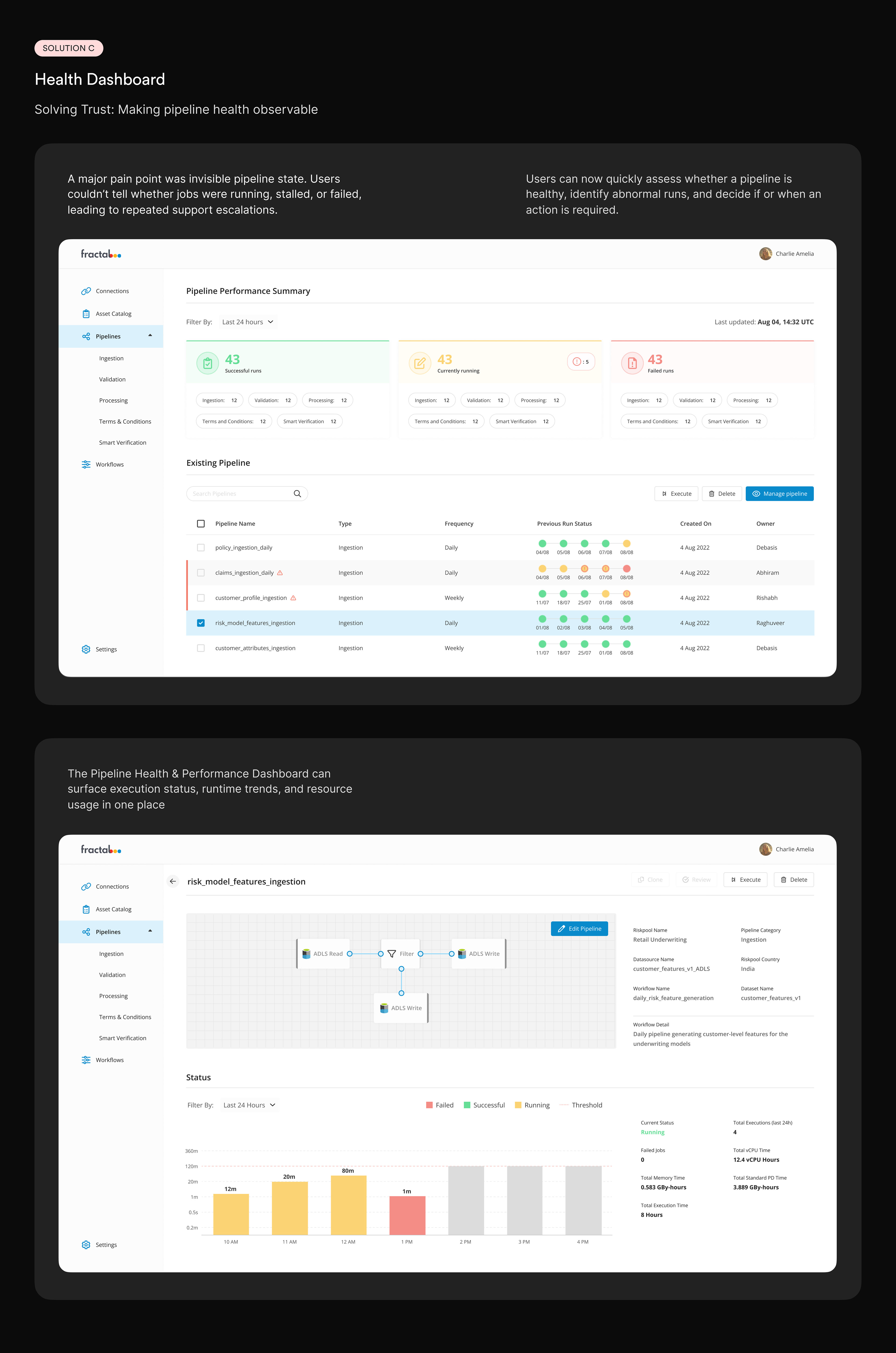Open the Last 24 Hours status filter dropdown
The image size is (896, 1353).
tap(249, 1105)
